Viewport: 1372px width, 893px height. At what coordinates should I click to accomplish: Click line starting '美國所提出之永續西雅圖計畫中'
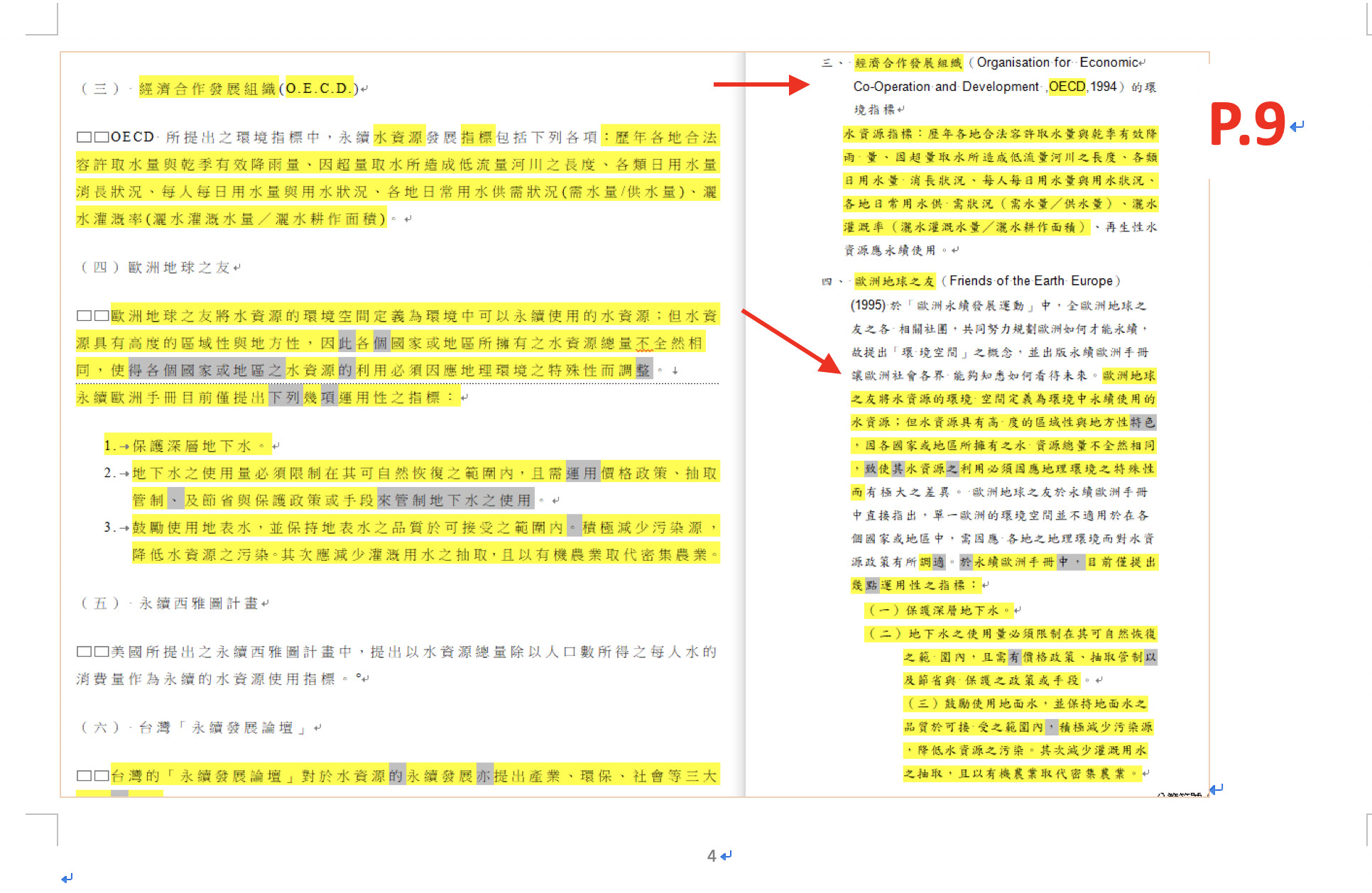[398, 652]
